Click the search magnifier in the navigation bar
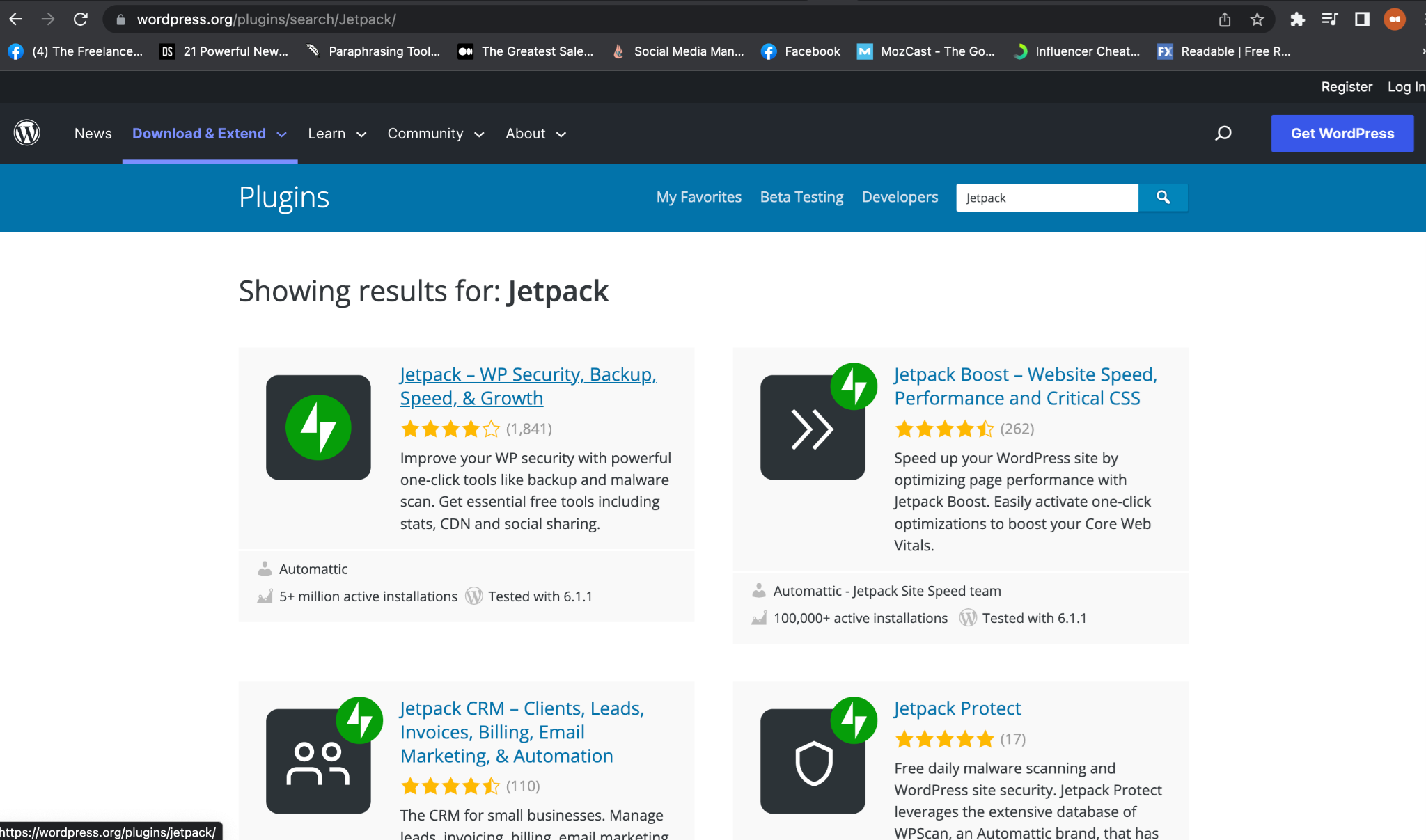This screenshot has height=840, width=1426. pyautogui.click(x=1223, y=133)
